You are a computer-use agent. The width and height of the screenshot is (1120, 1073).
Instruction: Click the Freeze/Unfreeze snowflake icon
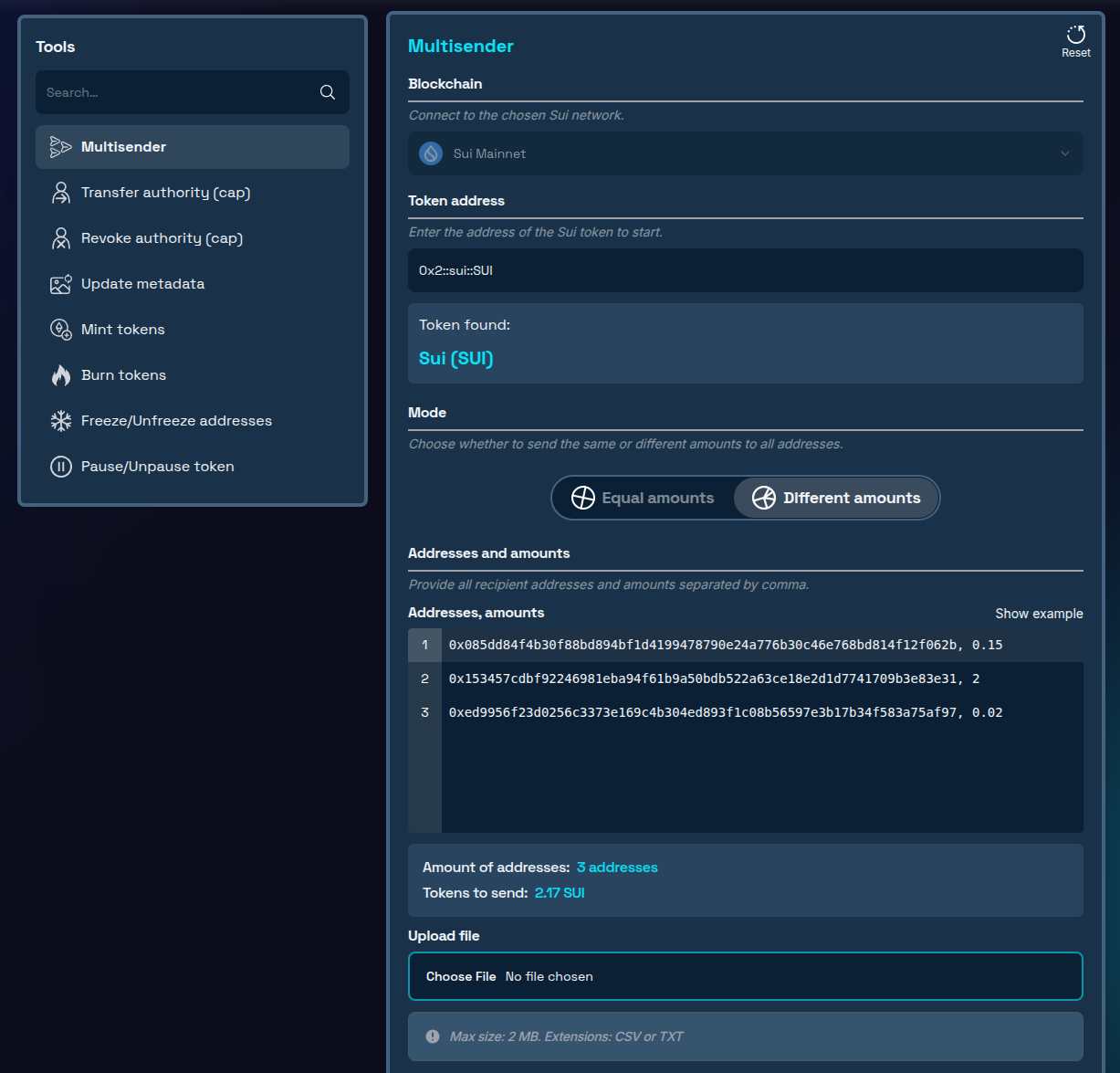click(60, 421)
